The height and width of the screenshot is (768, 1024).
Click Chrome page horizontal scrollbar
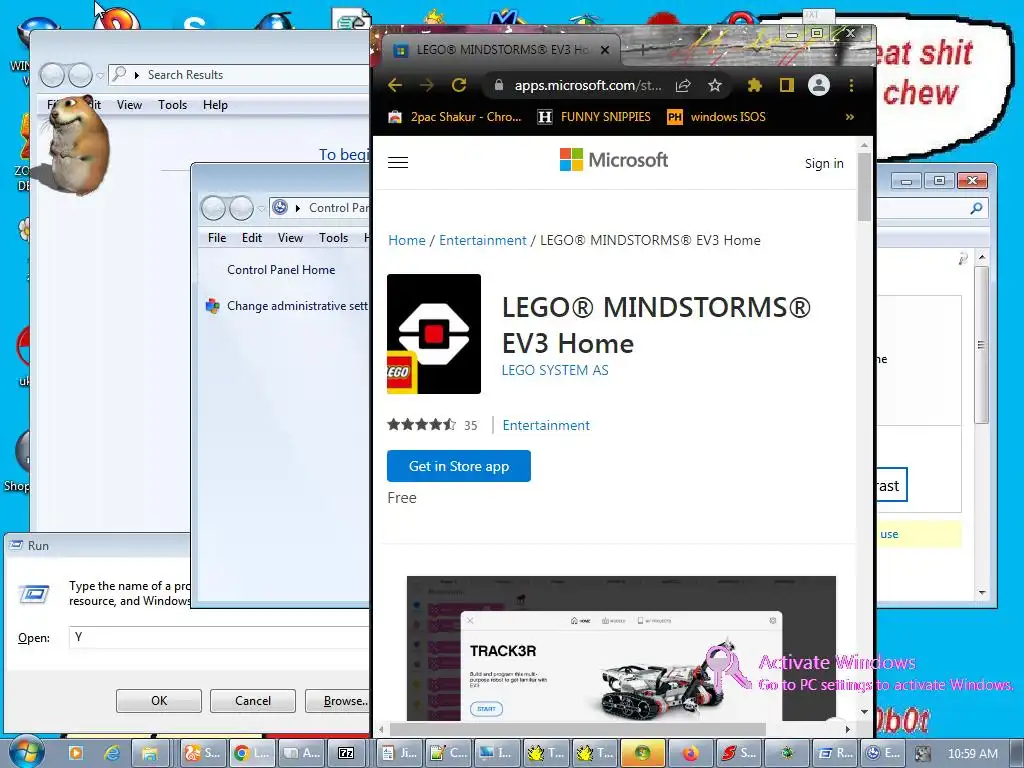point(577,729)
